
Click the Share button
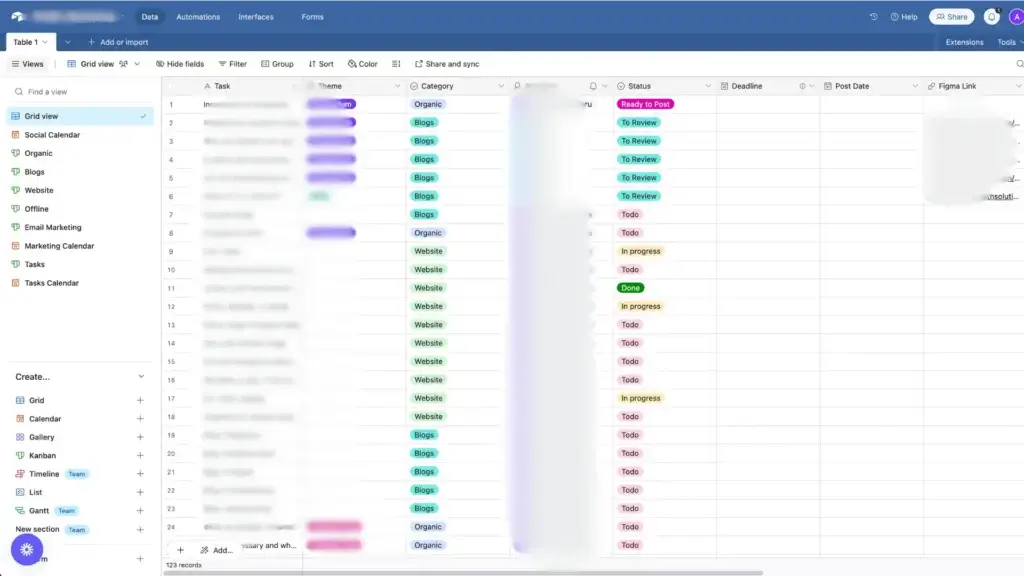point(952,17)
